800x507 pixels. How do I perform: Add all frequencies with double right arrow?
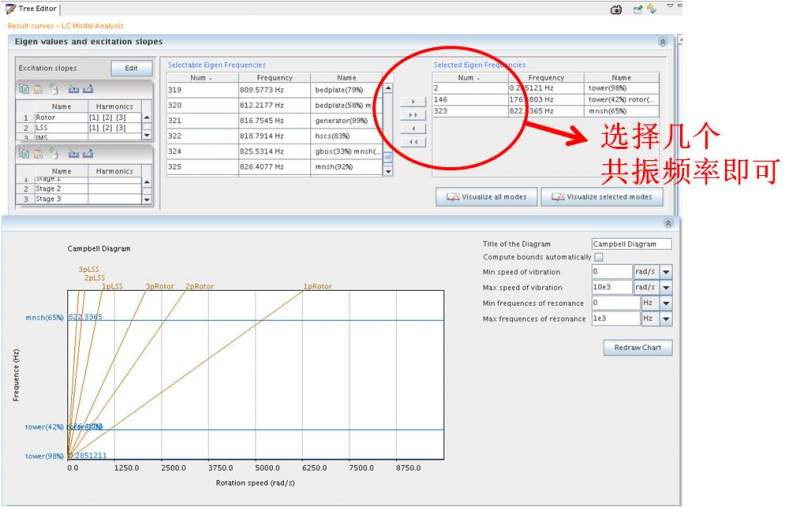click(x=413, y=115)
